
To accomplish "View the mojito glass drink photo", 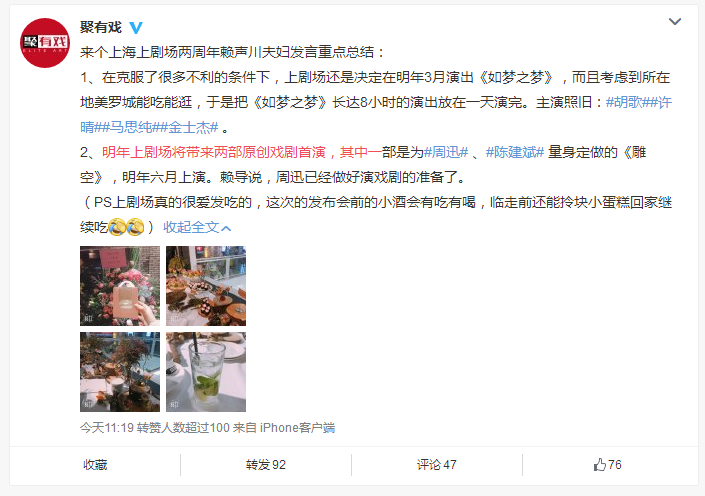I will point(206,372).
